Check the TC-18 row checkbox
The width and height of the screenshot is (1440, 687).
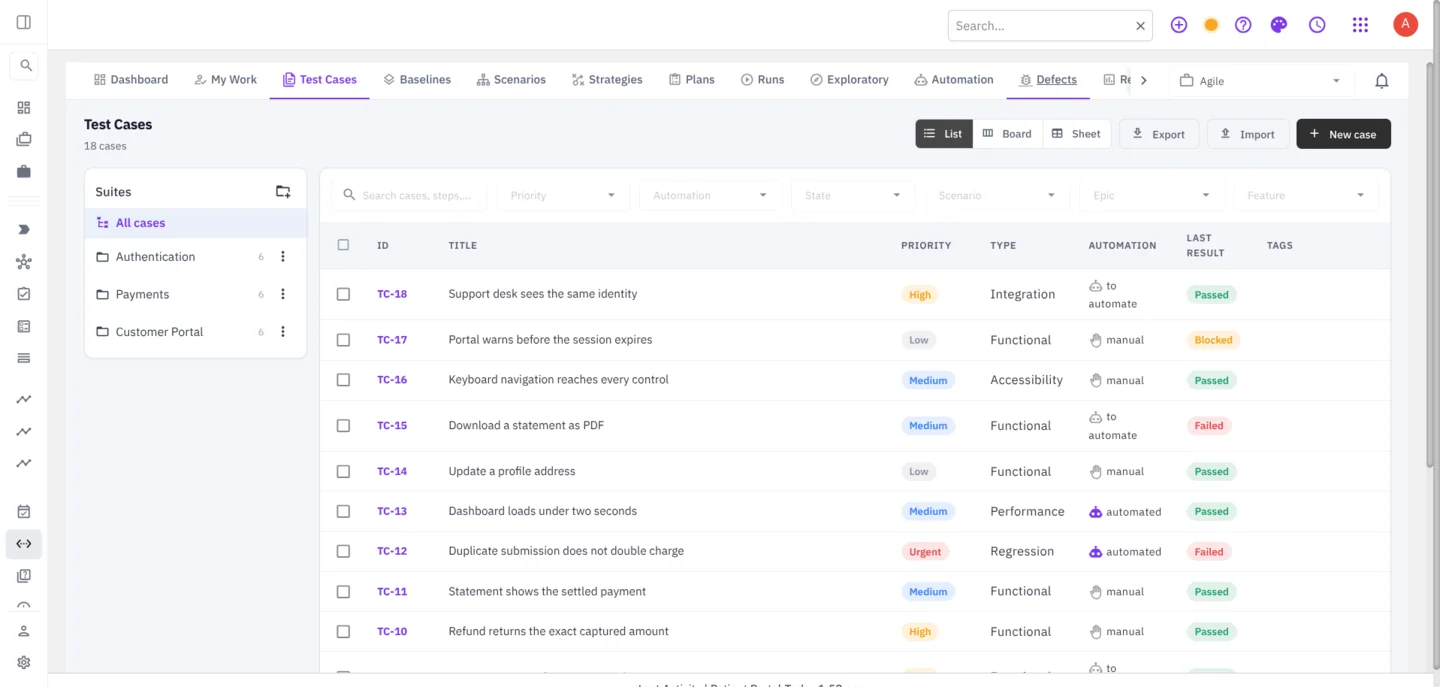[343, 294]
